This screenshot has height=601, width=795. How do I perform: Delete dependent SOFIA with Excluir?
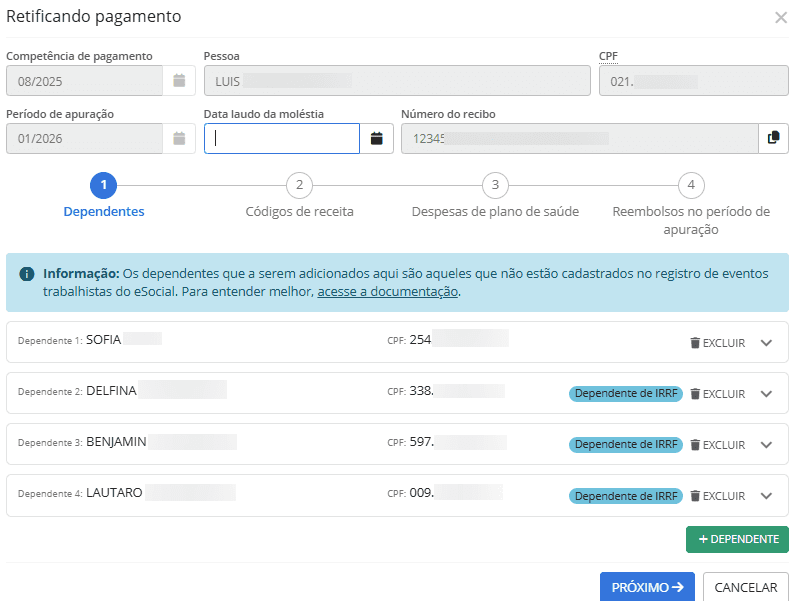click(717, 343)
